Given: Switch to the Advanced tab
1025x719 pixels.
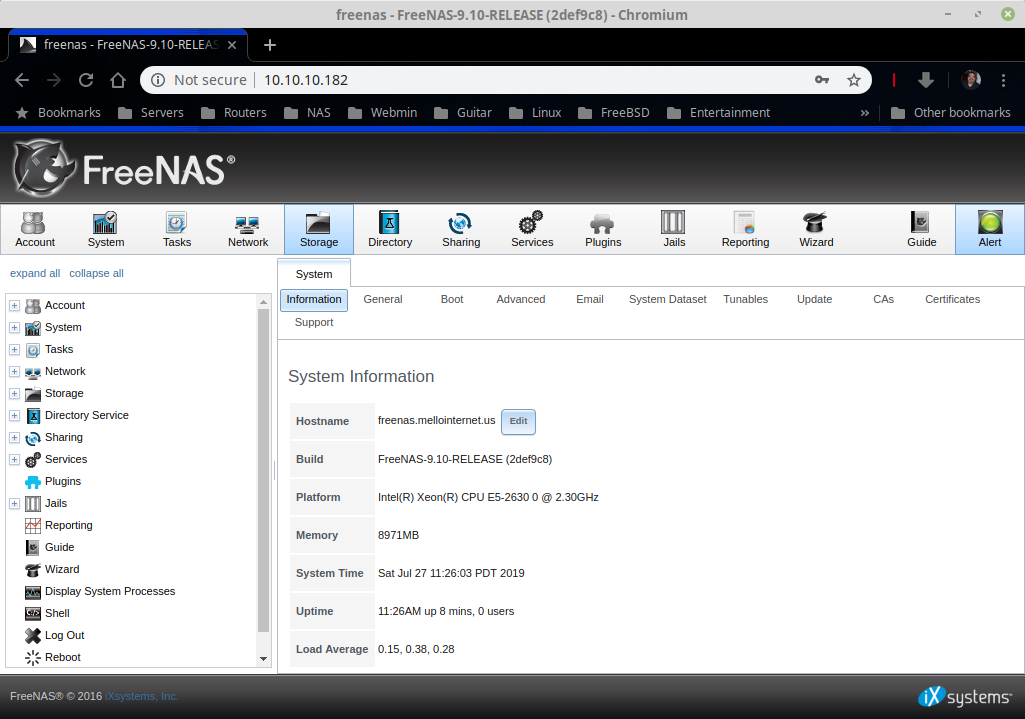Looking at the screenshot, I should tap(520, 299).
